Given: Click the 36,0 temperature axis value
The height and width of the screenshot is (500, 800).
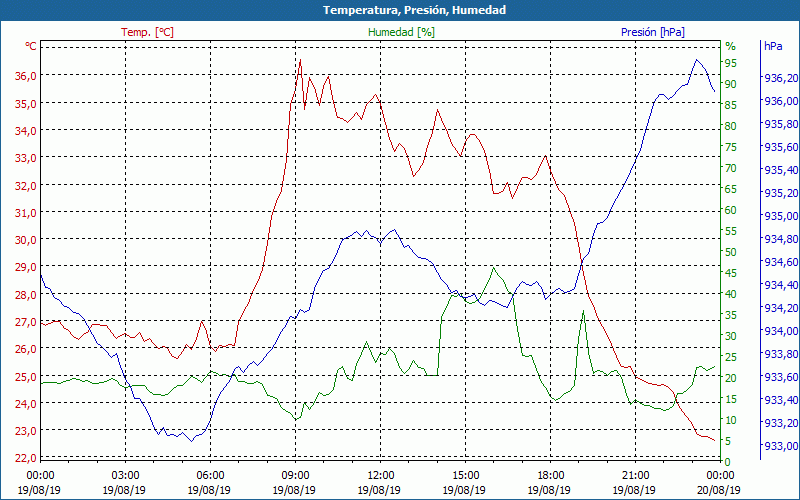Looking at the screenshot, I should [x=25, y=76].
